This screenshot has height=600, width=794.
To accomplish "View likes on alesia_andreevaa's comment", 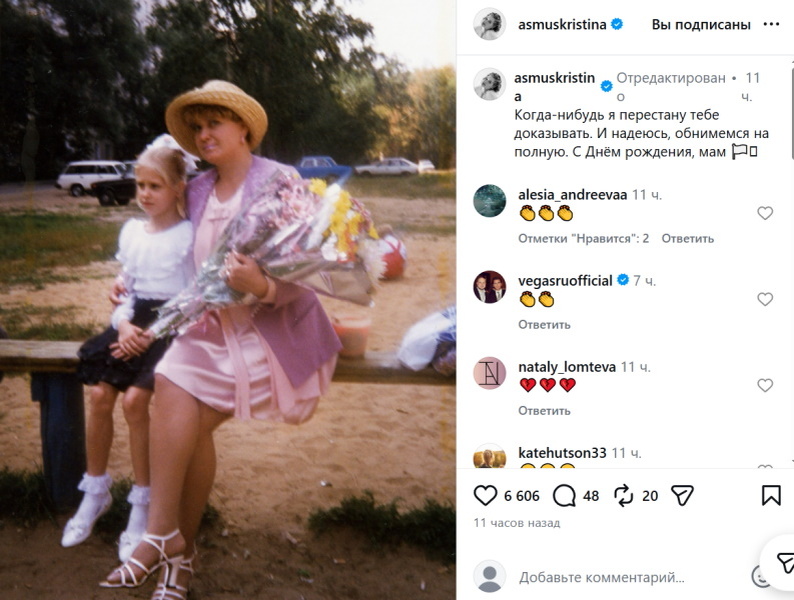I will click(583, 238).
